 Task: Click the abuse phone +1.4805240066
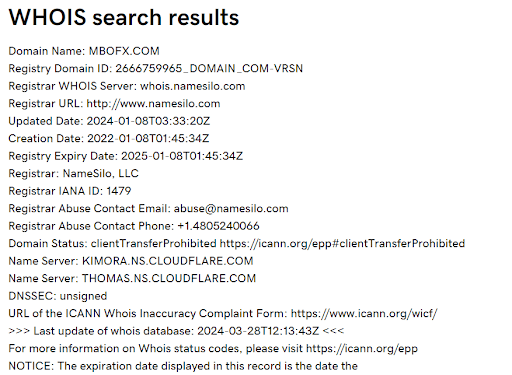[x=218, y=226]
